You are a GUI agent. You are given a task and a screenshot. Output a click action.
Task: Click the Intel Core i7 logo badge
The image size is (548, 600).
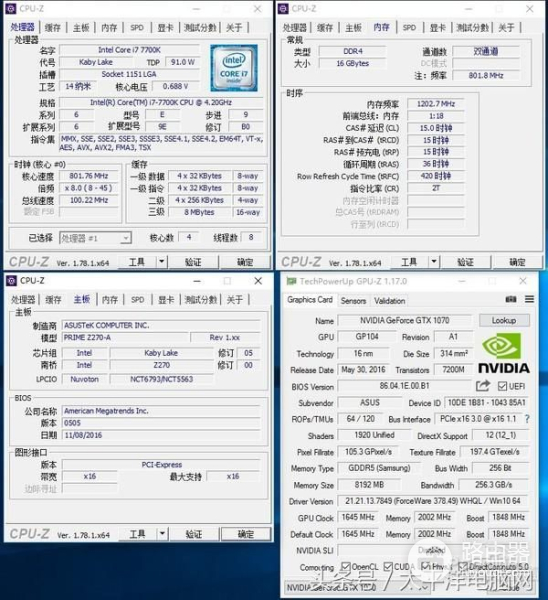tap(234, 68)
